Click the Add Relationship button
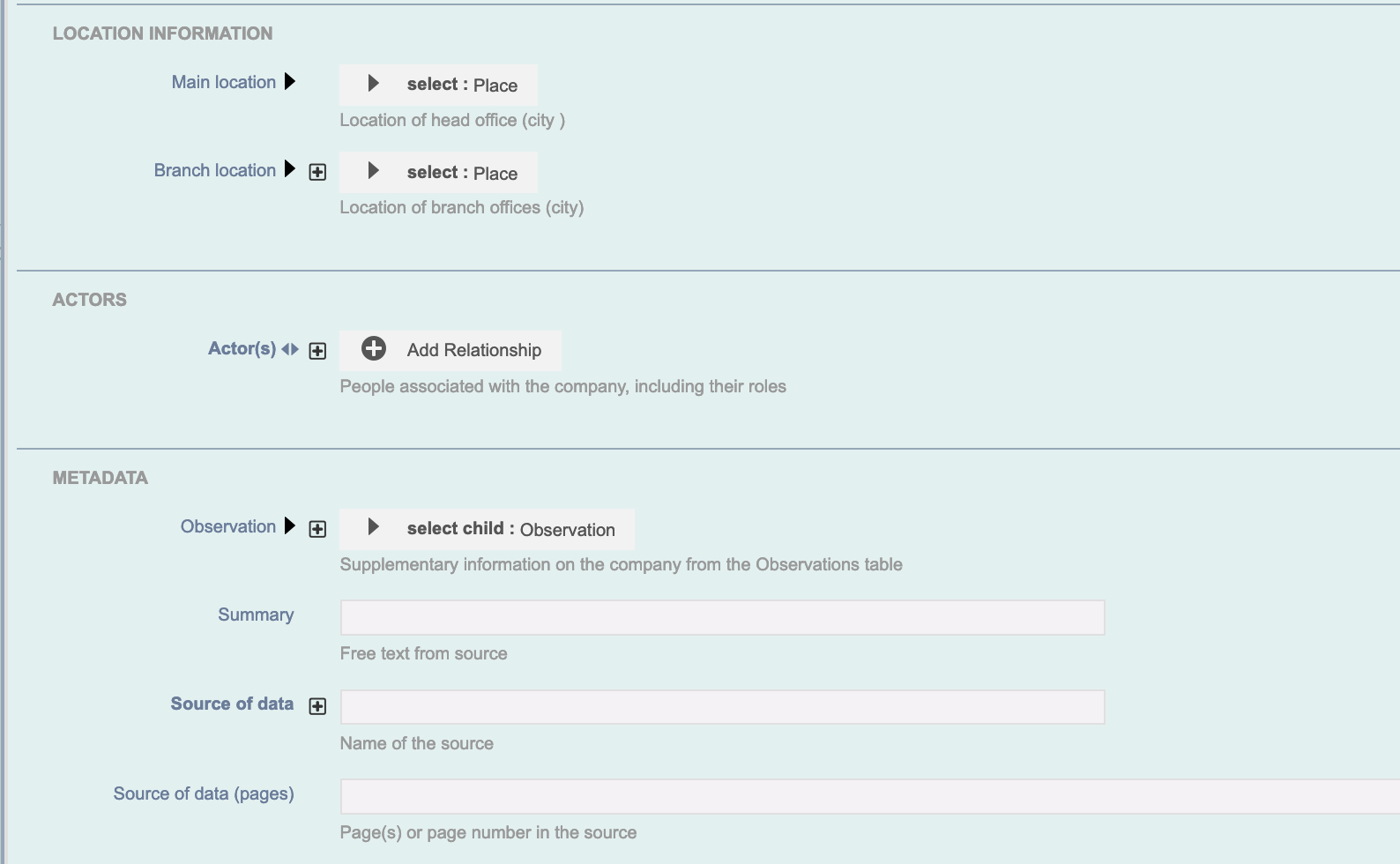1400x864 pixels. point(451,350)
